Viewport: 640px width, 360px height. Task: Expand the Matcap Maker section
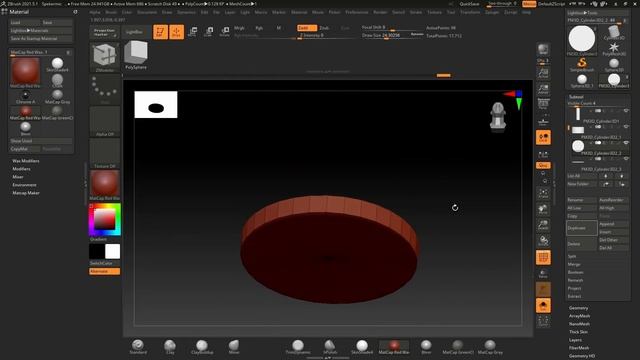click(x=26, y=193)
